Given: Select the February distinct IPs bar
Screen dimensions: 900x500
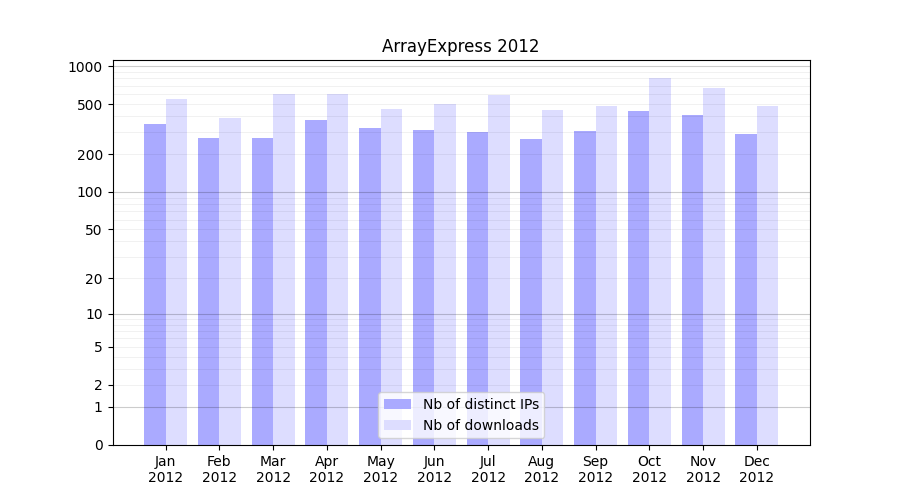Looking at the screenshot, I should pos(209,291).
